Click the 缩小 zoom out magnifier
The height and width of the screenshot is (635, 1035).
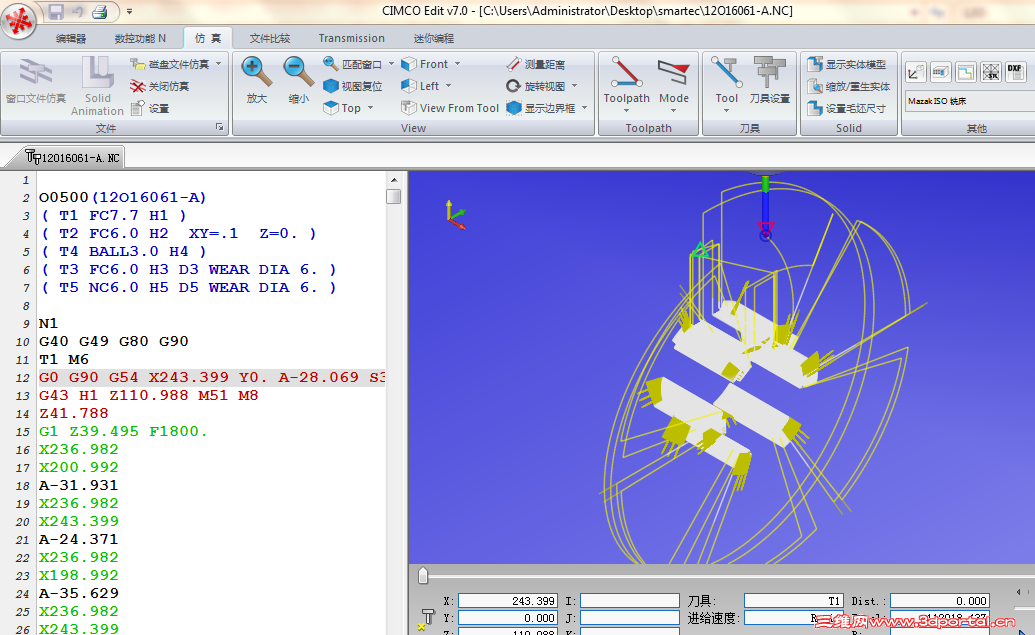299,81
